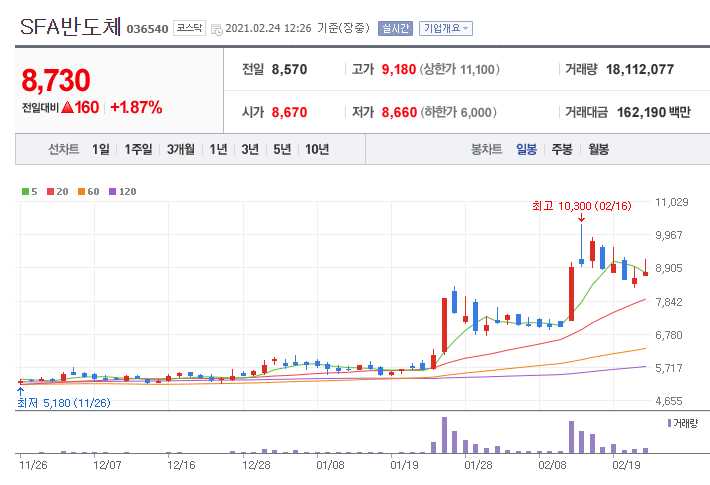Open the 기업개요 dropdown
Viewport: 710px width, 485px height.
[x=446, y=29]
